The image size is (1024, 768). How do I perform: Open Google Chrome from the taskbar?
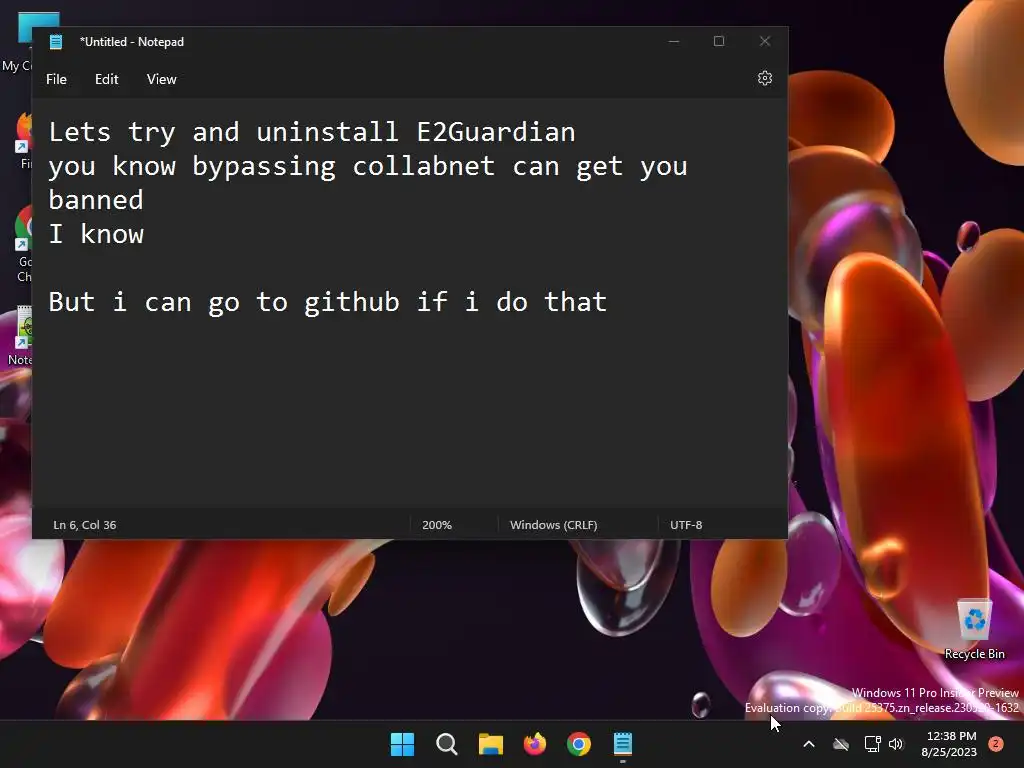(579, 744)
